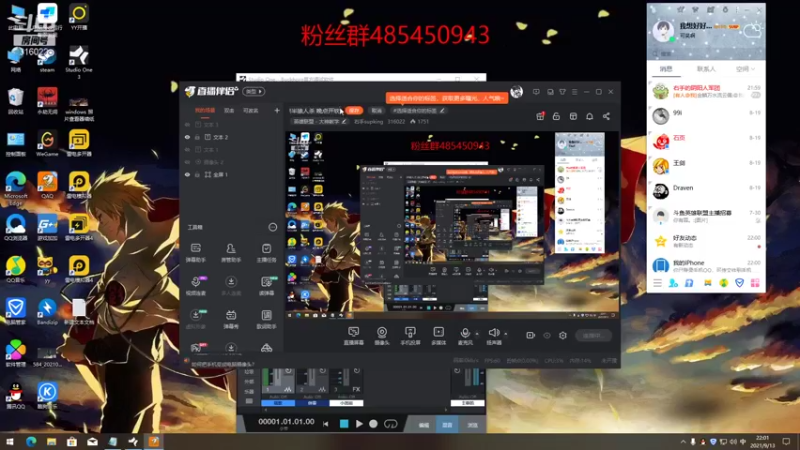This screenshot has height=450, width=800.
Task: Click the start streaming button
Action: 592,335
